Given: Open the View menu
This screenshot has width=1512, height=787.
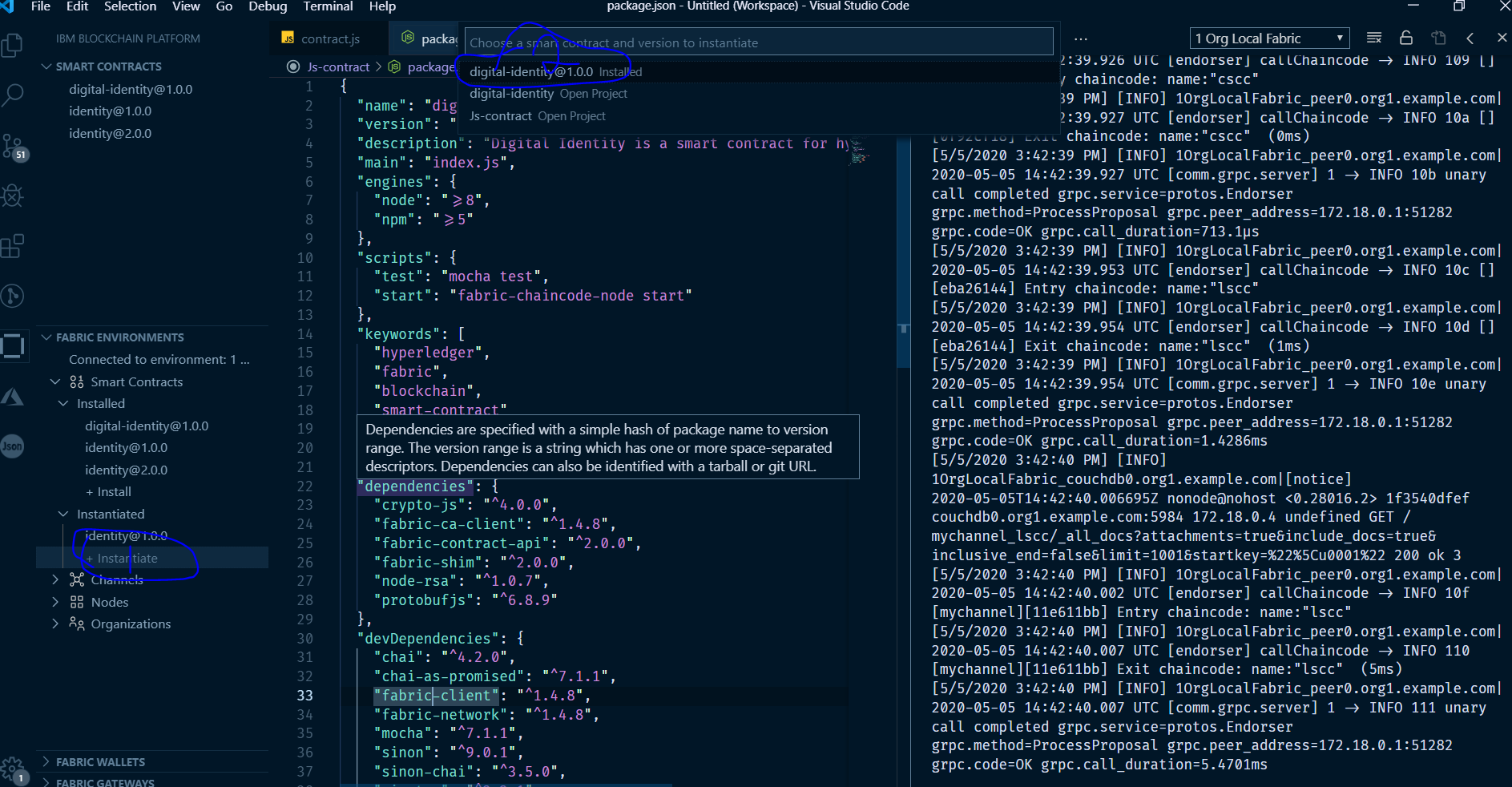Looking at the screenshot, I should coord(186,6).
